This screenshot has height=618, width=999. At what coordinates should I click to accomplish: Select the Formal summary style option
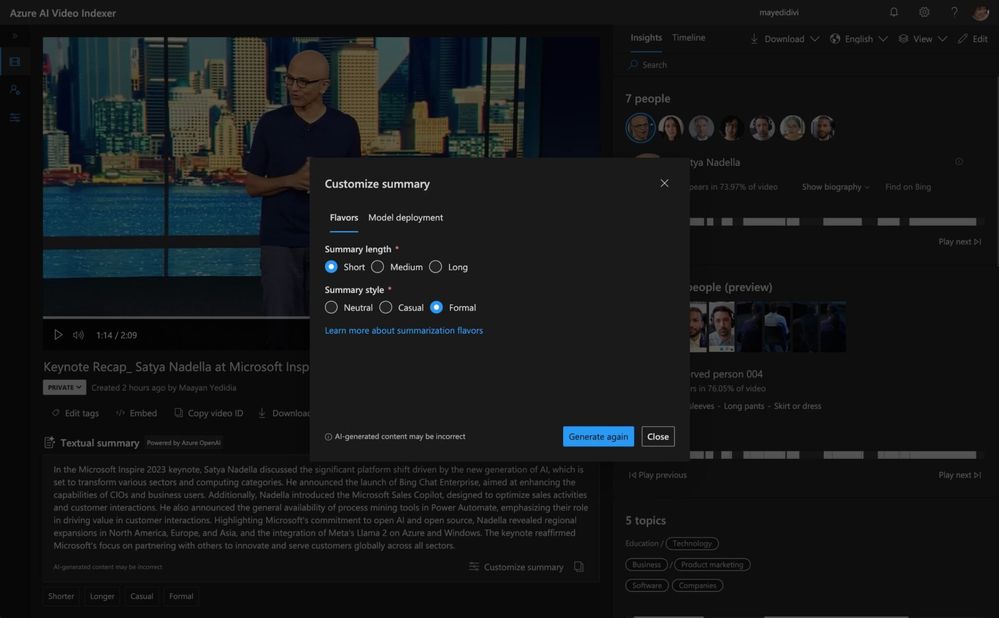pyautogui.click(x=436, y=307)
